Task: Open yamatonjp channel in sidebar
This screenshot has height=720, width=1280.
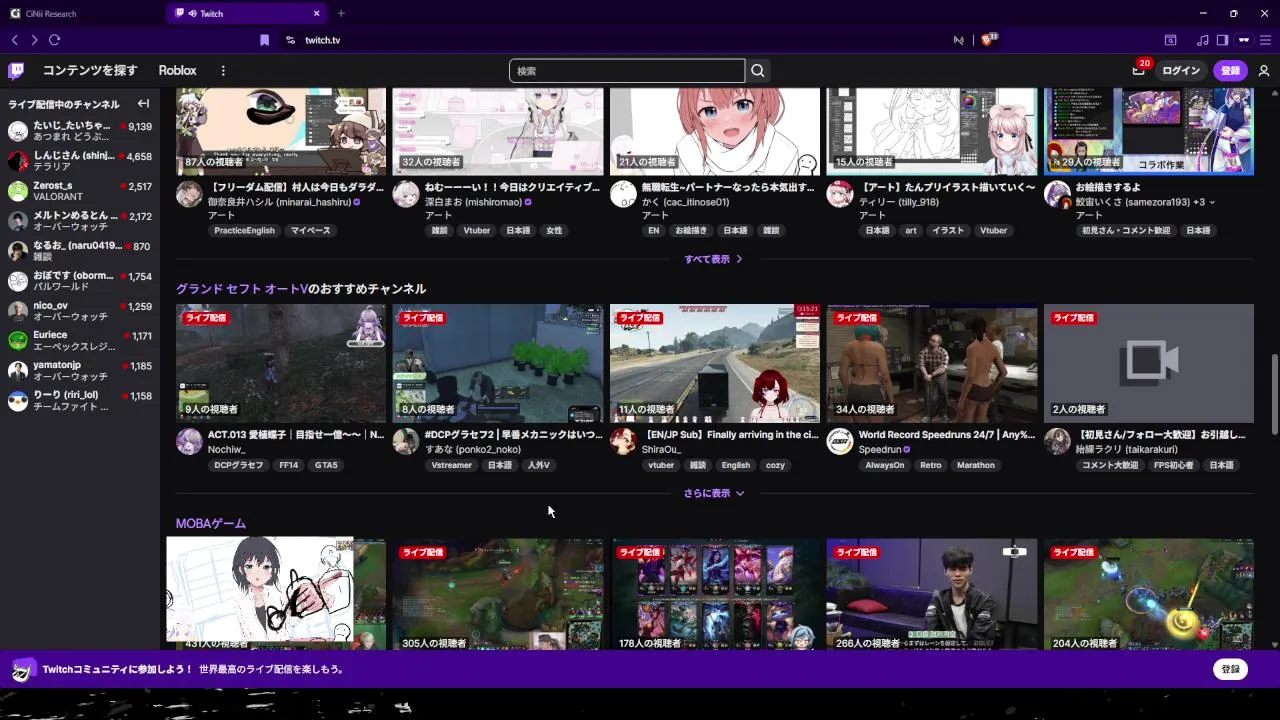Action: (80, 371)
